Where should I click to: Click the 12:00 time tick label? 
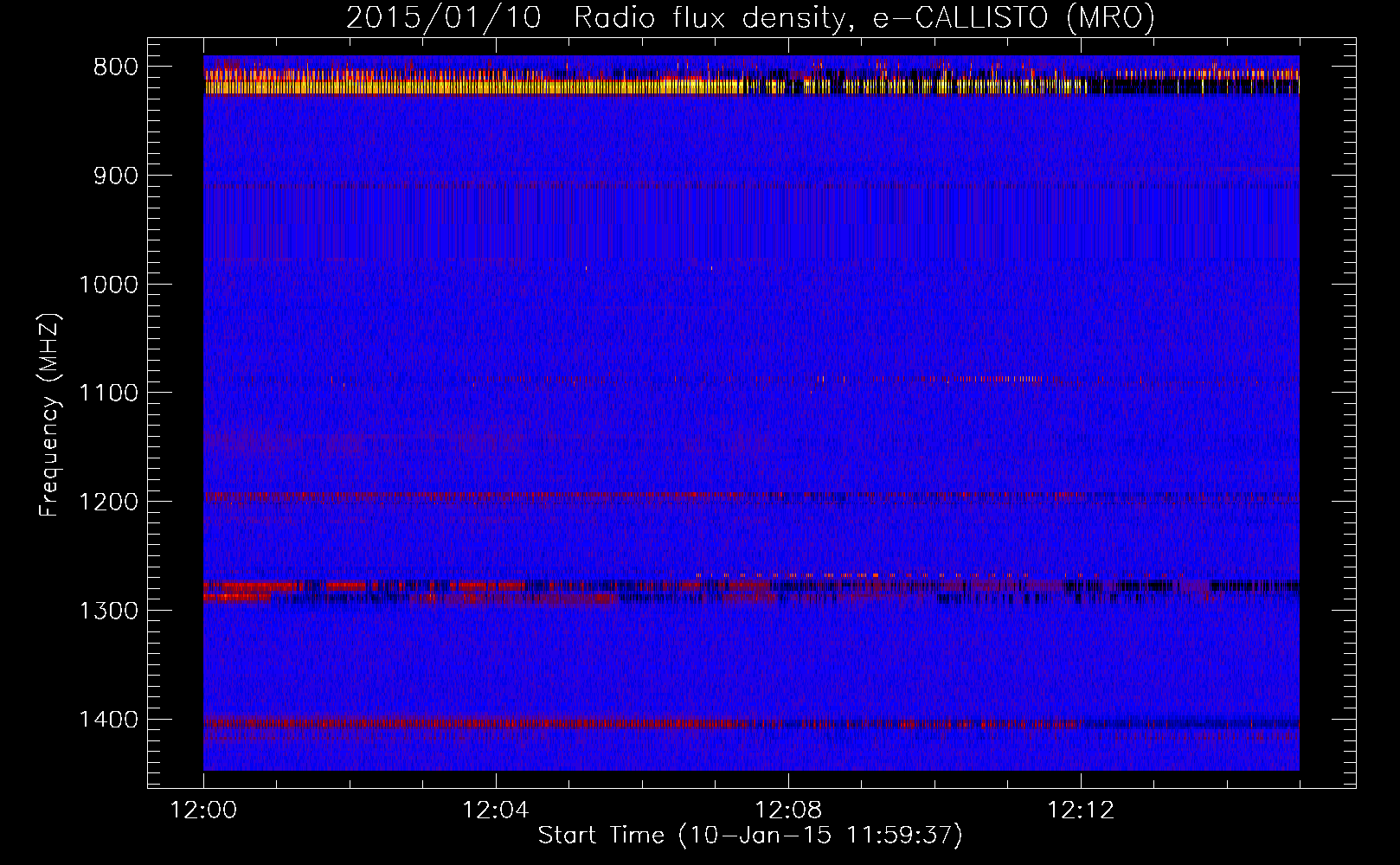tap(204, 811)
